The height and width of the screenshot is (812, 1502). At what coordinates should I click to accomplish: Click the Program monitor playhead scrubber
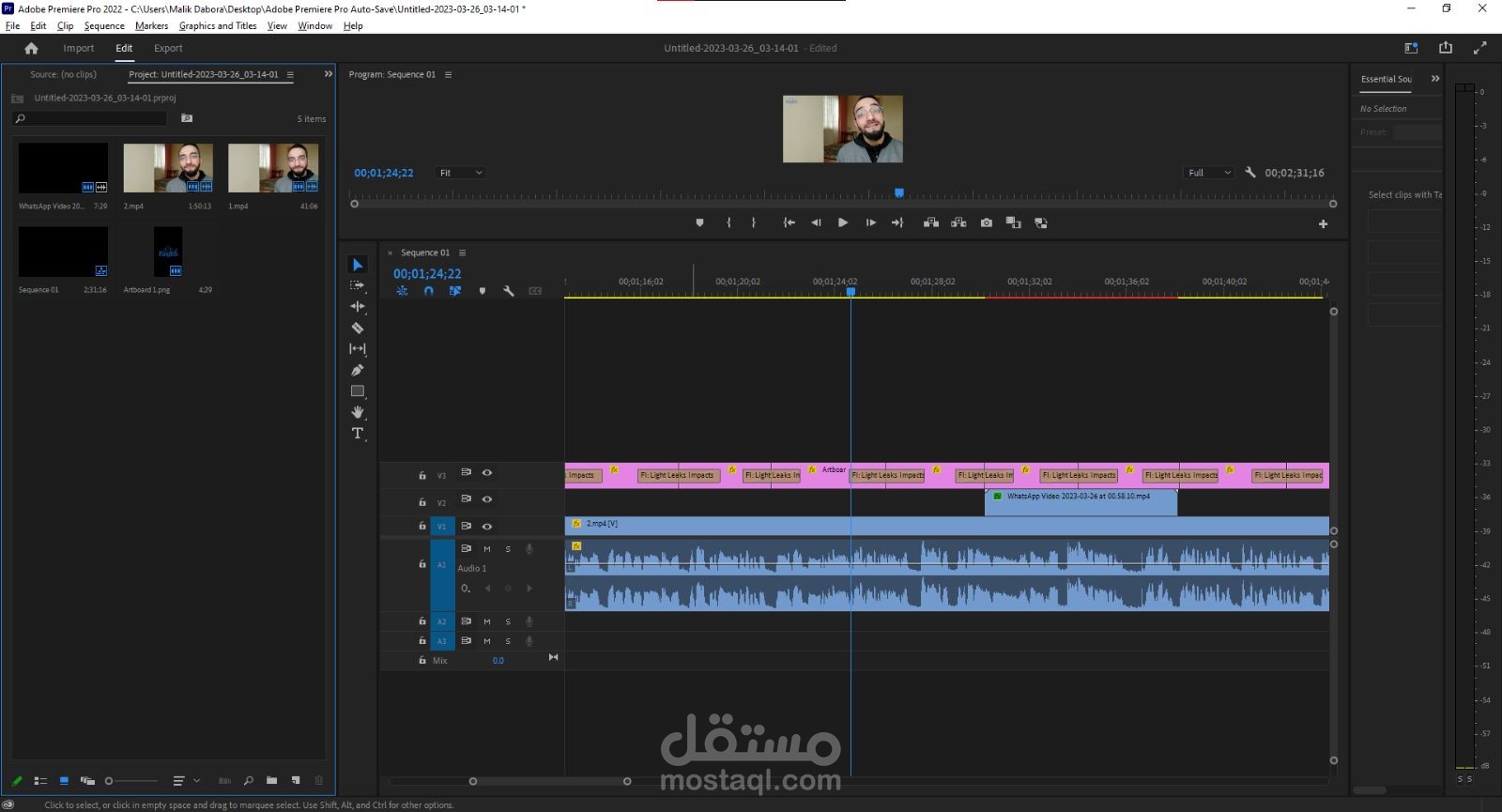(899, 192)
